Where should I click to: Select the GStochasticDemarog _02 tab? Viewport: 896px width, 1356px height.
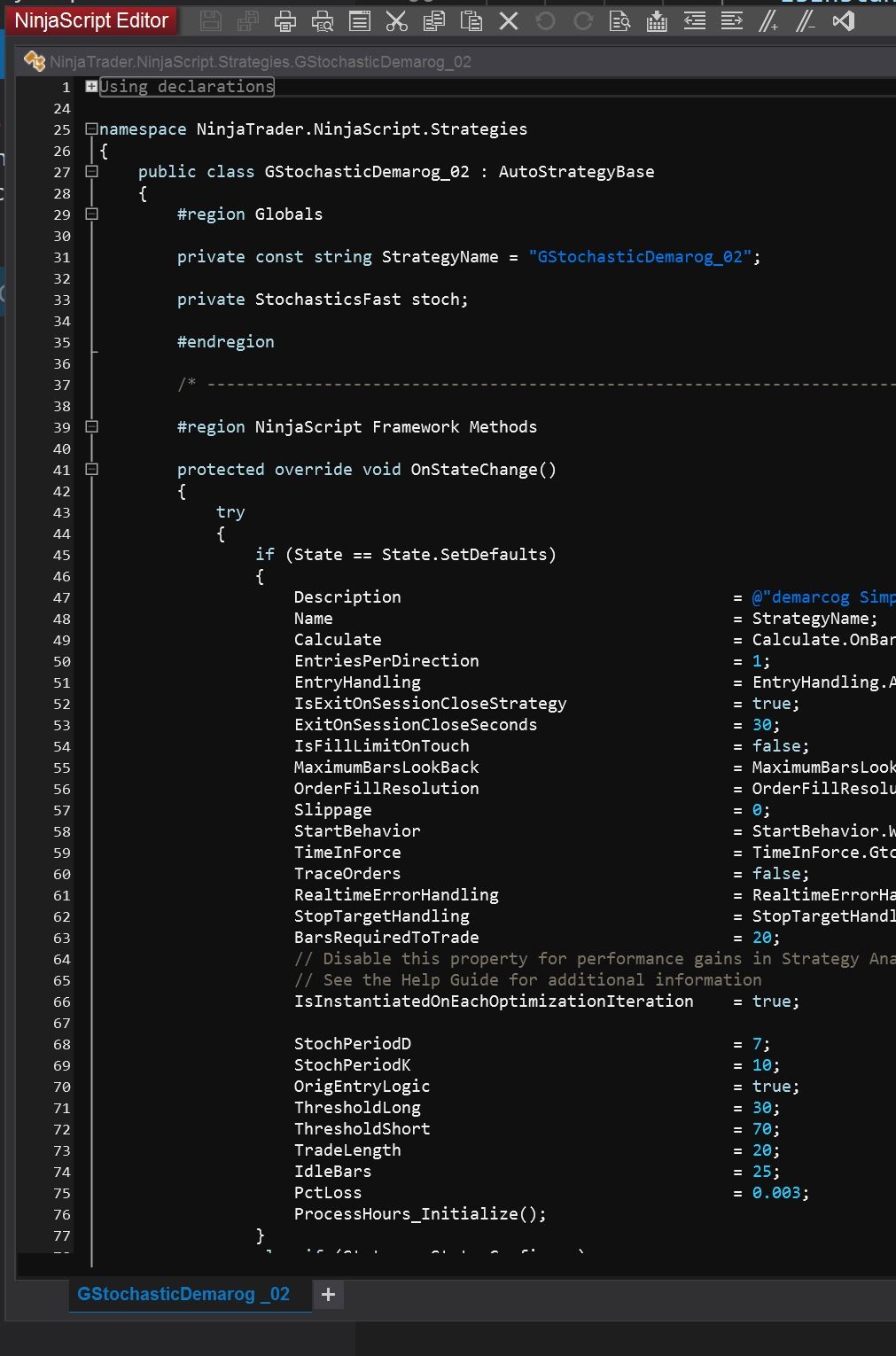183,1294
